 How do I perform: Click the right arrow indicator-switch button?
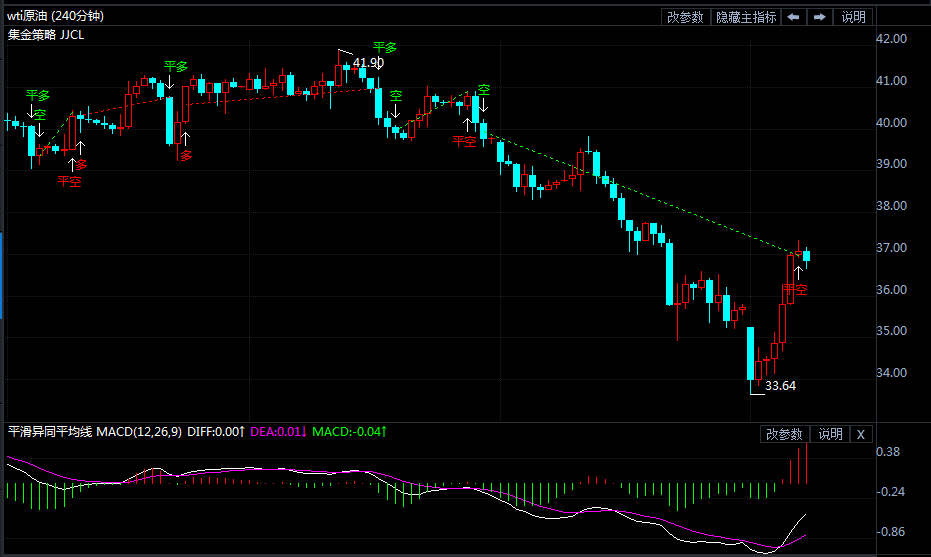pos(820,17)
